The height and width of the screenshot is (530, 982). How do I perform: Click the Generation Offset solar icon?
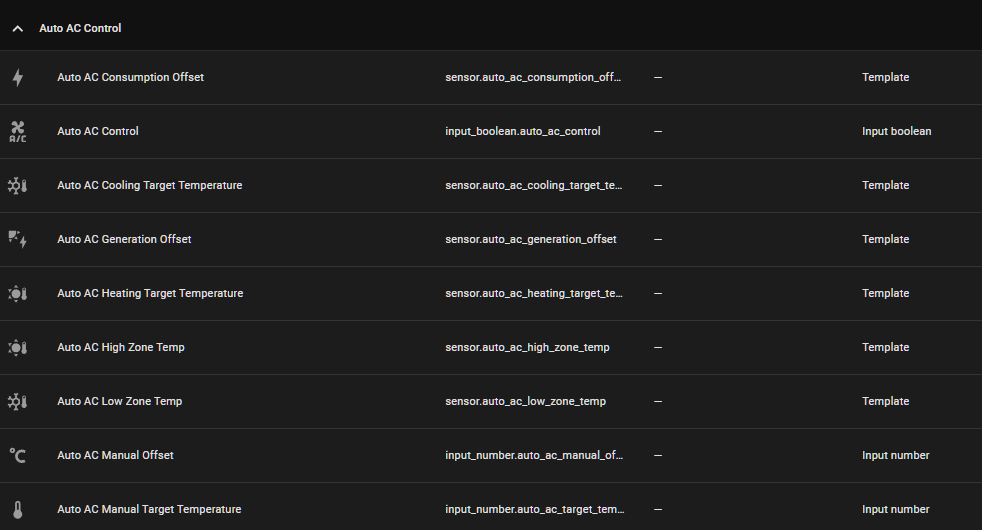(x=18, y=240)
